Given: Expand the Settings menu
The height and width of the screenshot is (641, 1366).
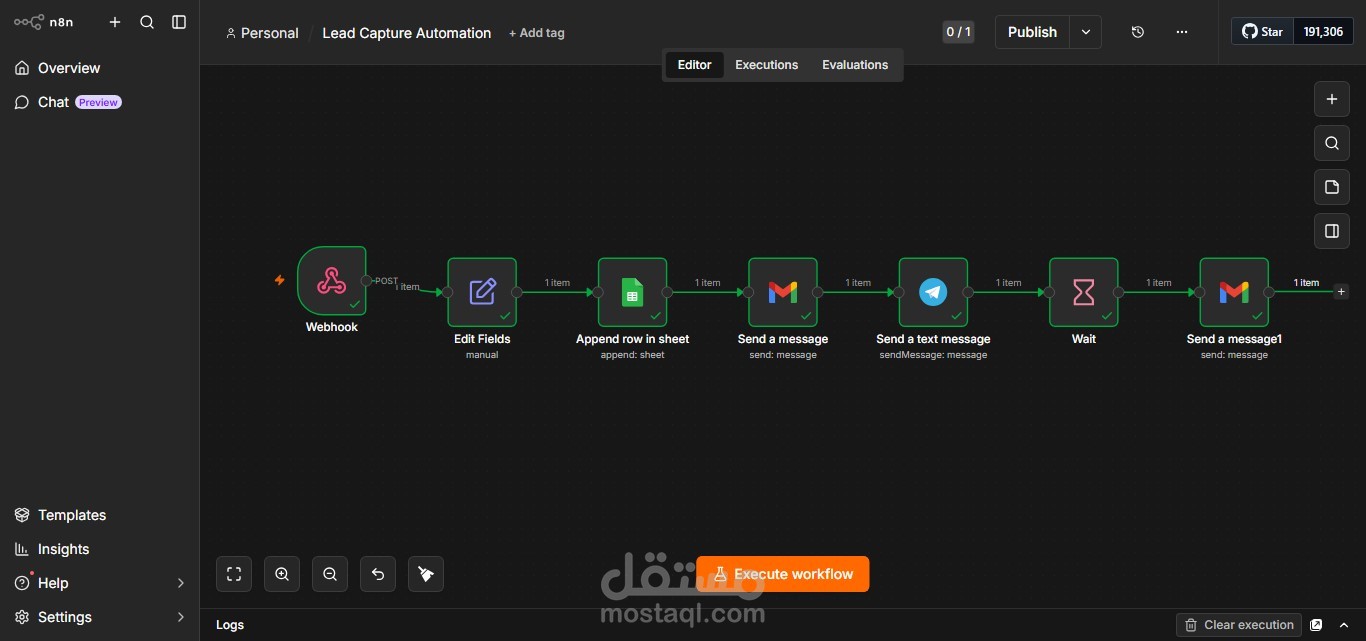Looking at the screenshot, I should 100,617.
